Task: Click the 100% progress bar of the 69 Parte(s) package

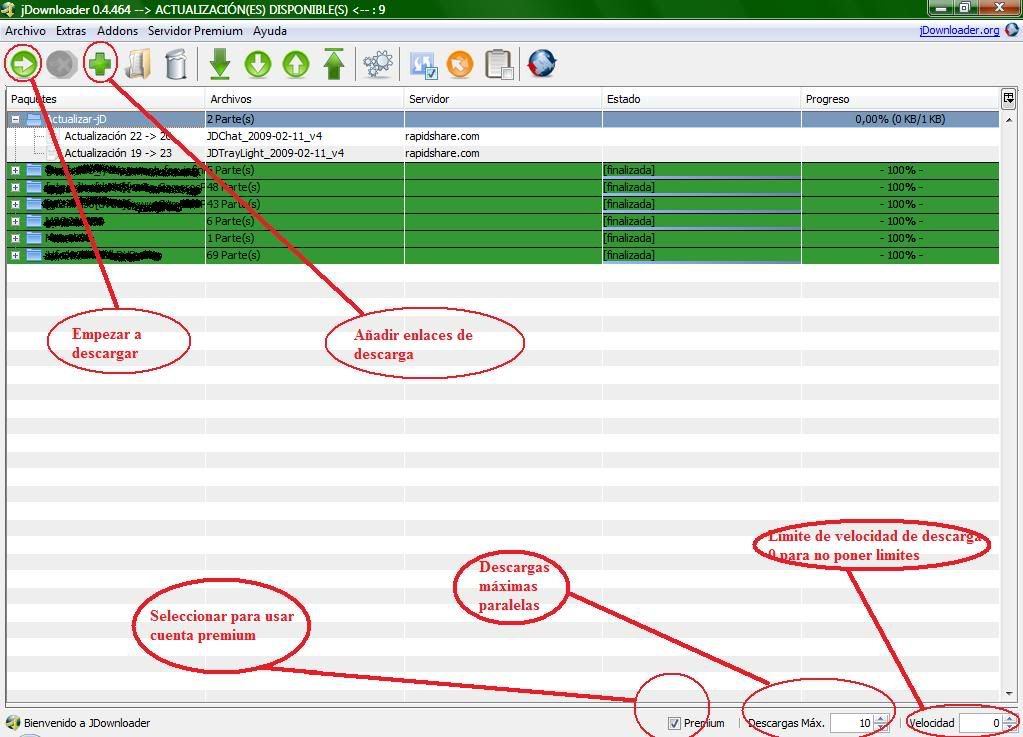Action: [x=900, y=255]
